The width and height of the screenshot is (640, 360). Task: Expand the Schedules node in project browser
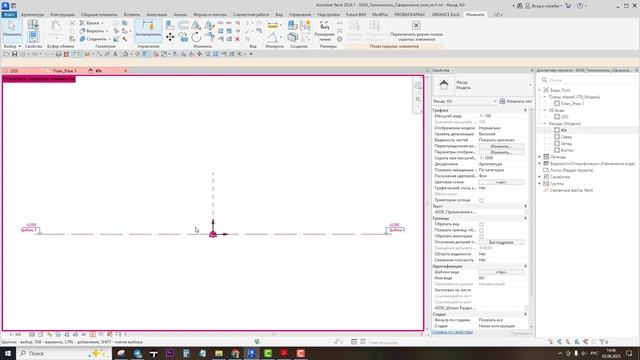click(x=540, y=163)
